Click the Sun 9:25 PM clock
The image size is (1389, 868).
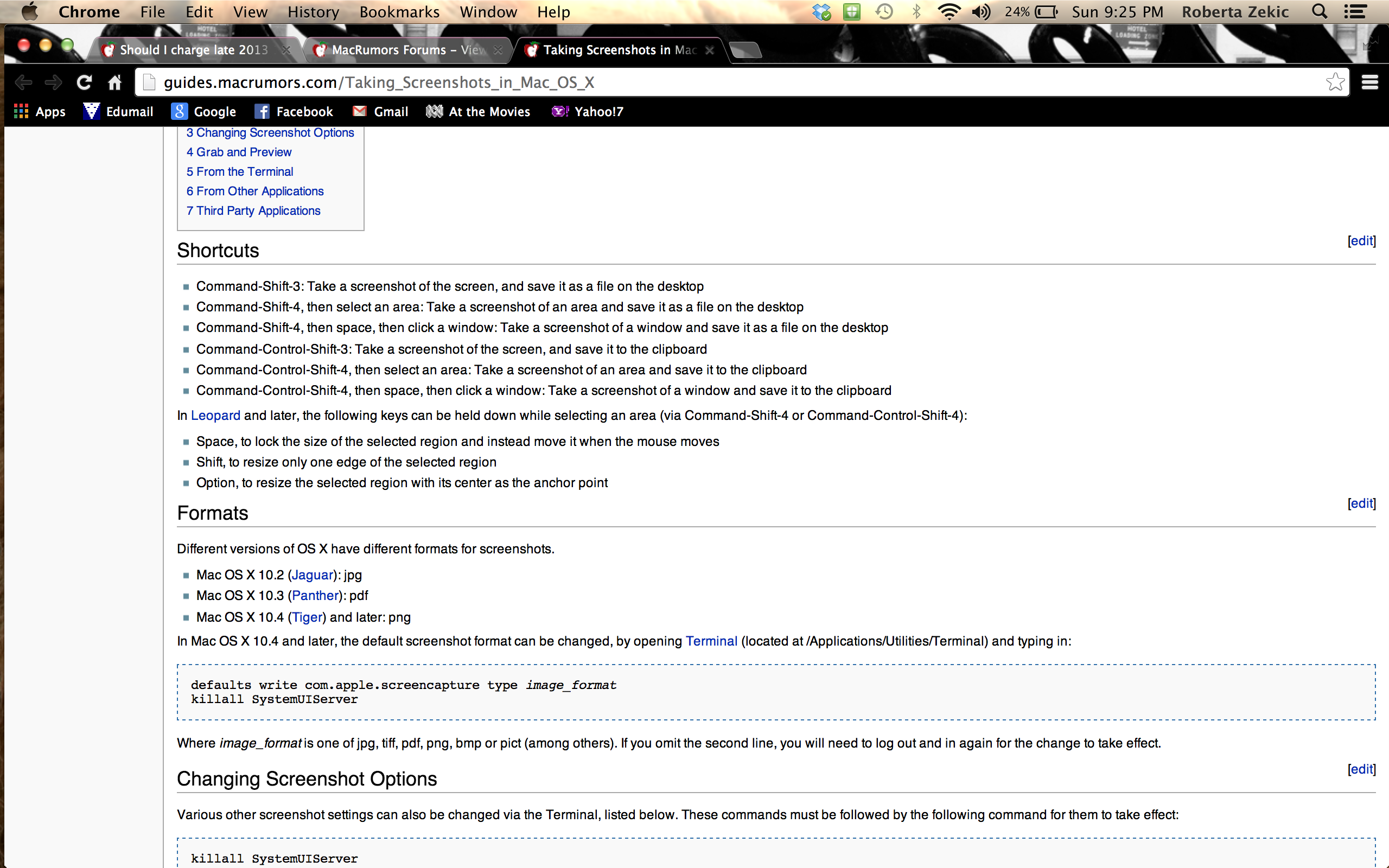[1118, 11]
